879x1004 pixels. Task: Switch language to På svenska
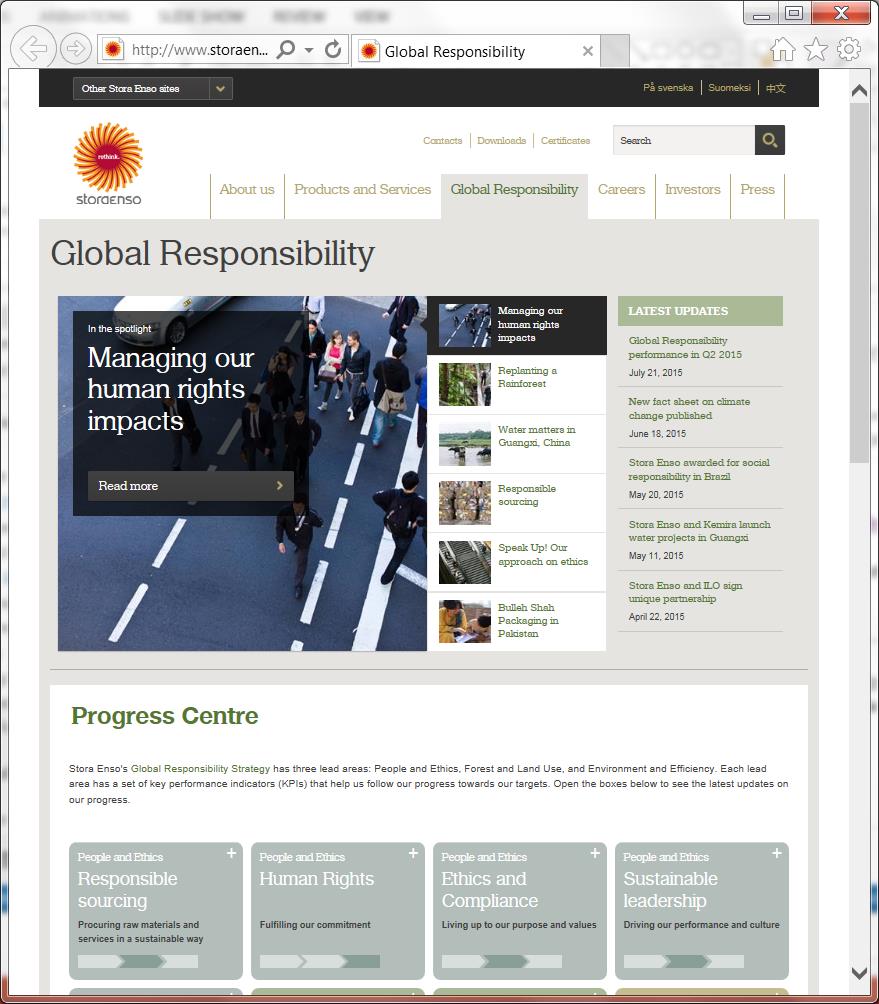(x=668, y=88)
